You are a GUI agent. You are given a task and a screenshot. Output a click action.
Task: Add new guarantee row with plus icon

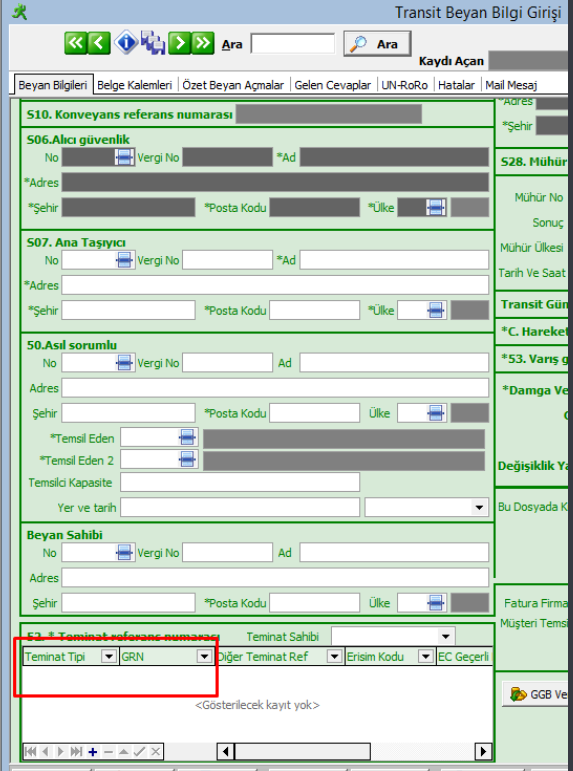93,751
